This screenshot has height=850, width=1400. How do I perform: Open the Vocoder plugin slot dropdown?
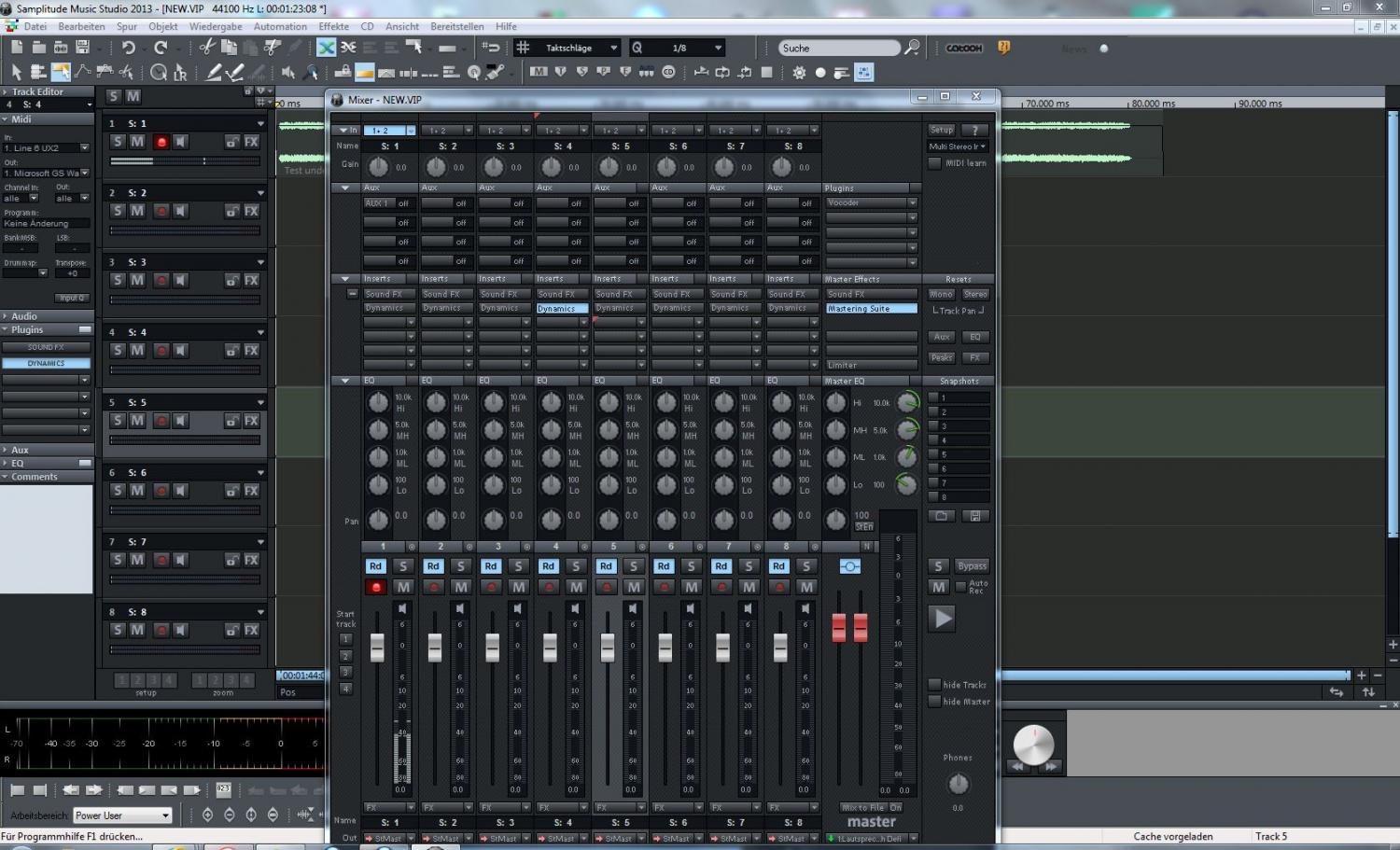pos(913,202)
